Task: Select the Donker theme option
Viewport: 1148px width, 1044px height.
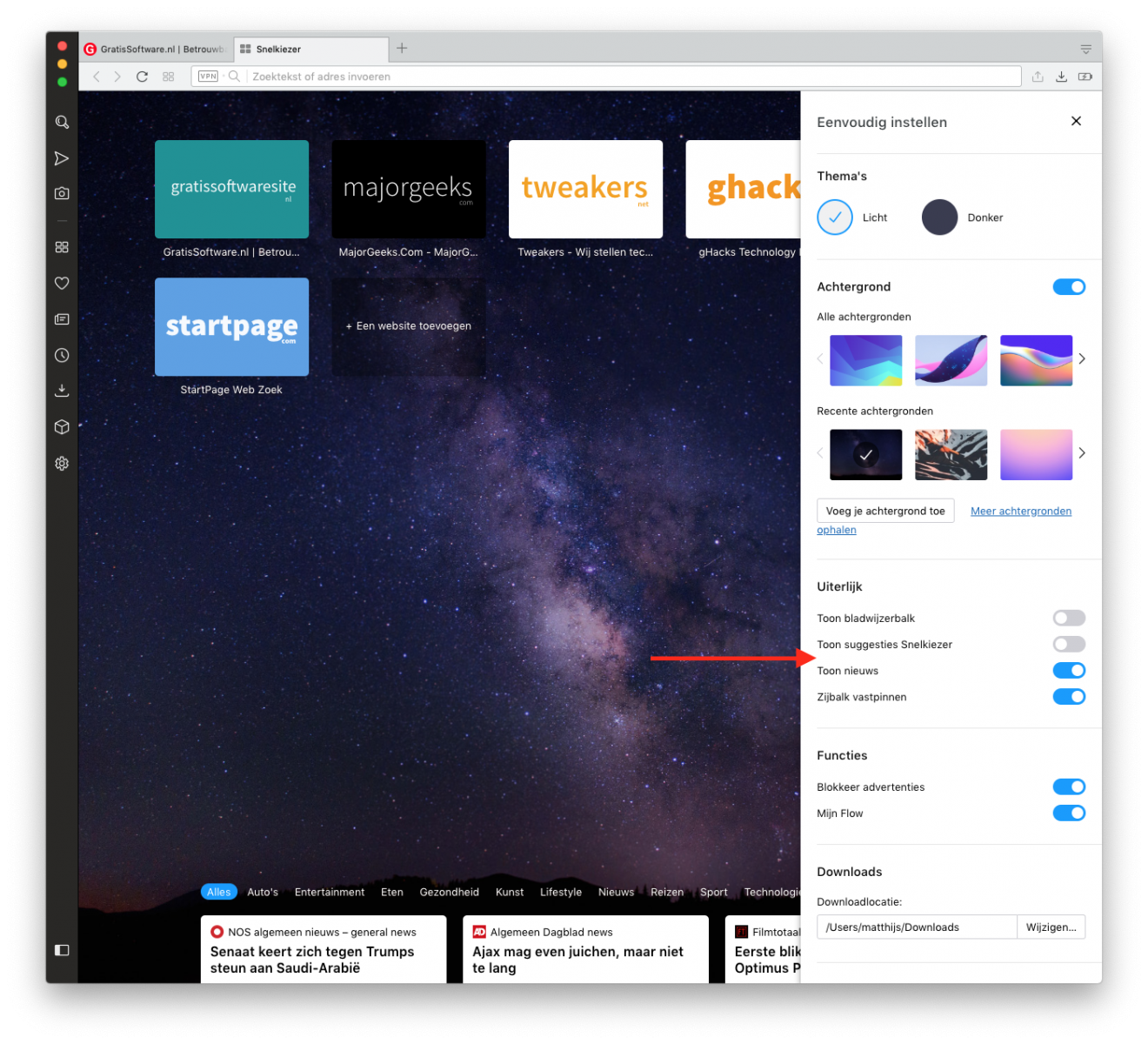Action: tap(940, 217)
